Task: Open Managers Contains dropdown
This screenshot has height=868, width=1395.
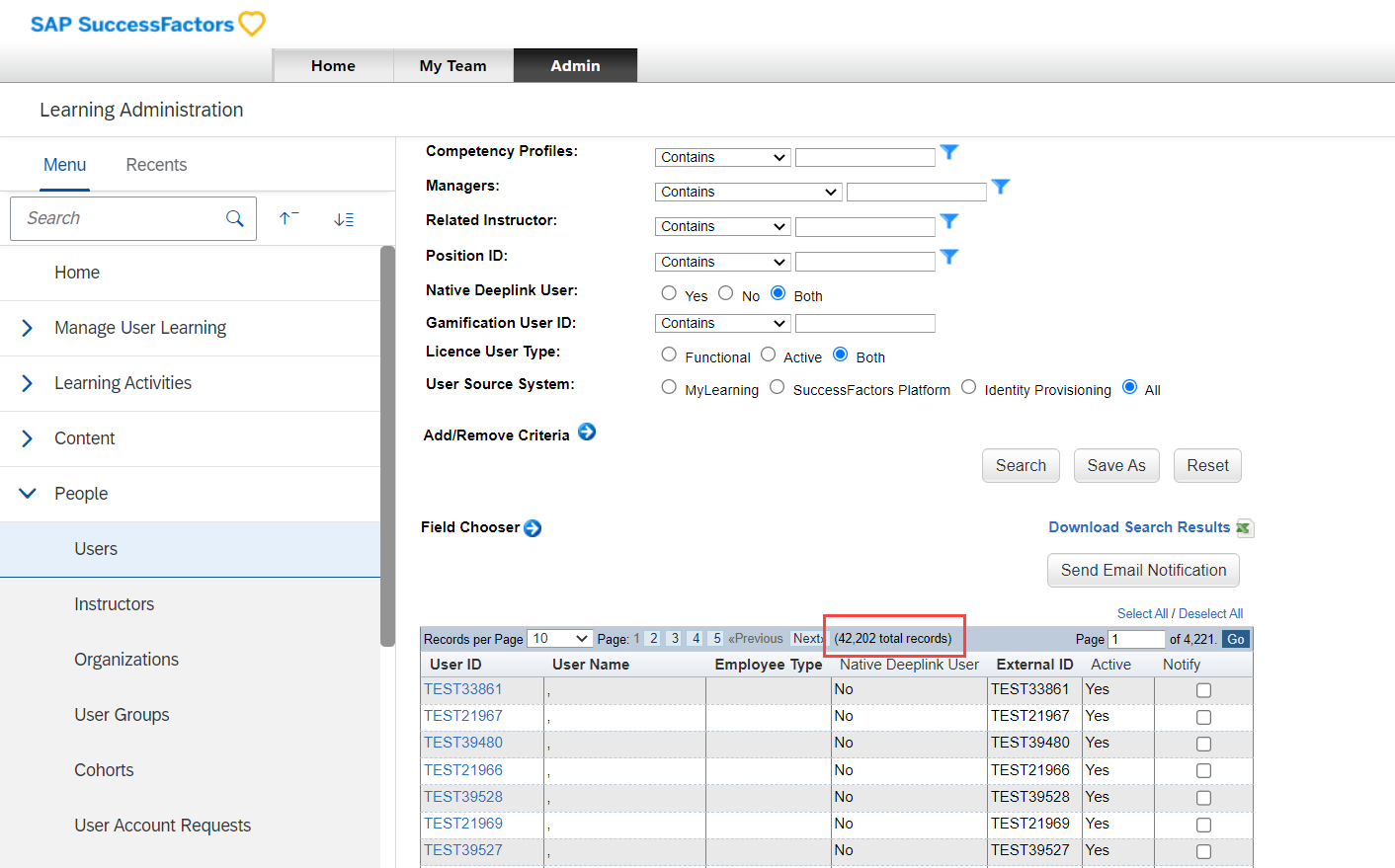Action: pyautogui.click(x=748, y=192)
